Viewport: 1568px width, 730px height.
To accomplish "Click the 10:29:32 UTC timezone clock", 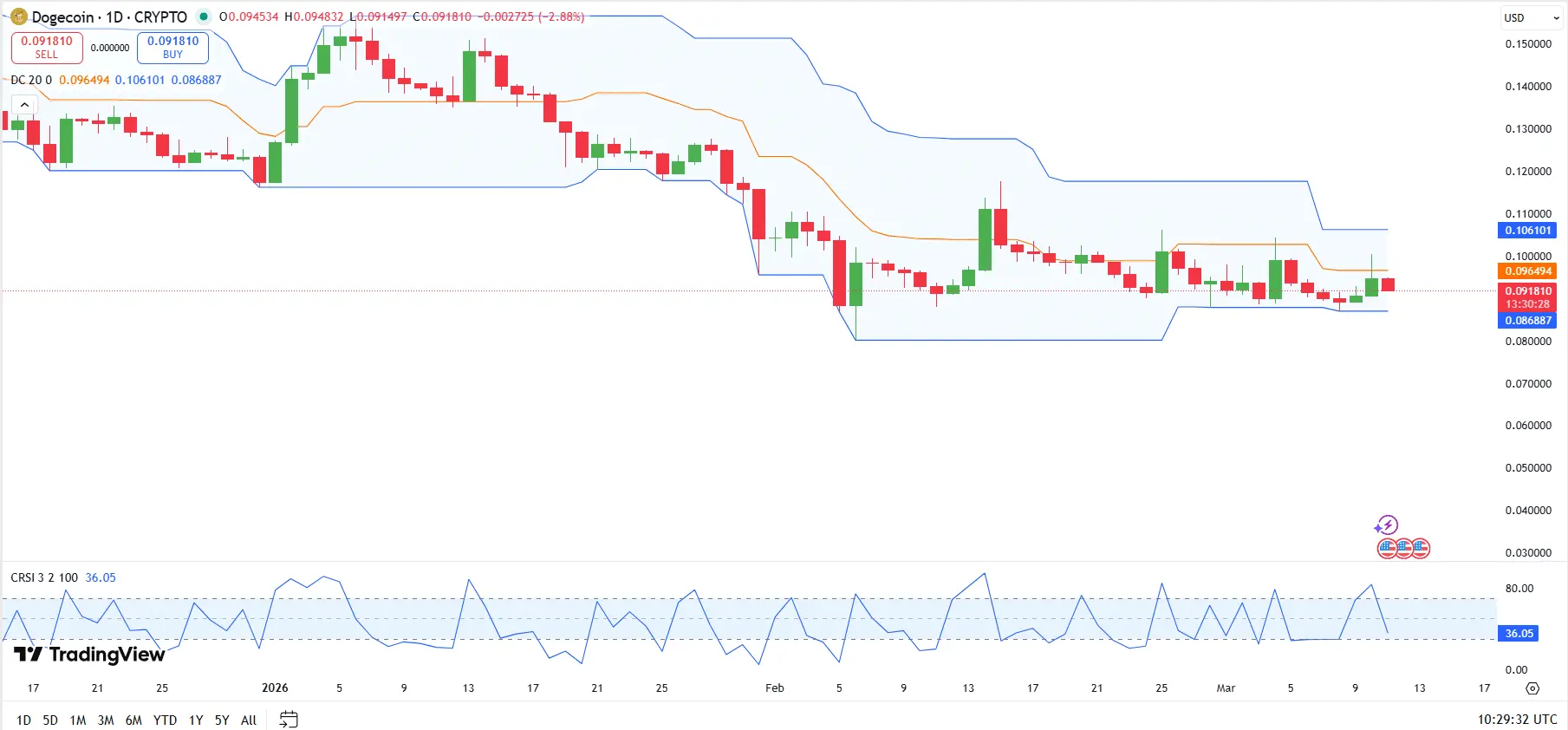I will coord(1517,720).
